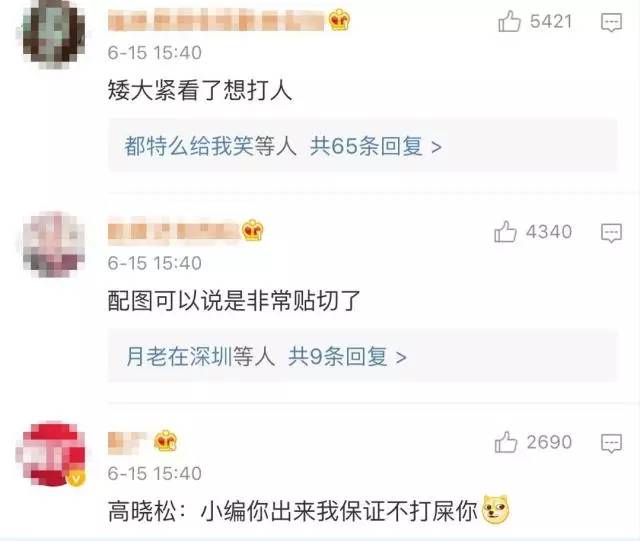640x541 pixels.
Task: Click crown badge beside third commenter's name
Action: [165, 441]
